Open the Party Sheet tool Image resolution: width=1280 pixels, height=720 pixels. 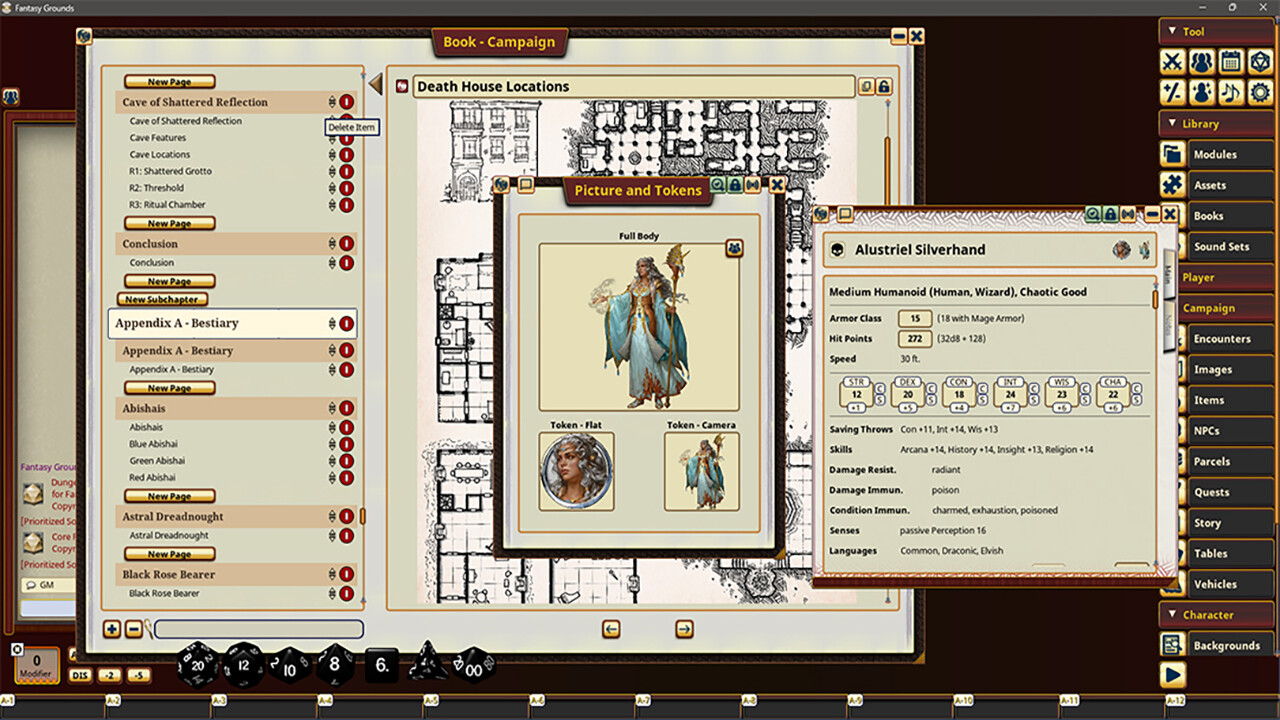coord(1201,62)
